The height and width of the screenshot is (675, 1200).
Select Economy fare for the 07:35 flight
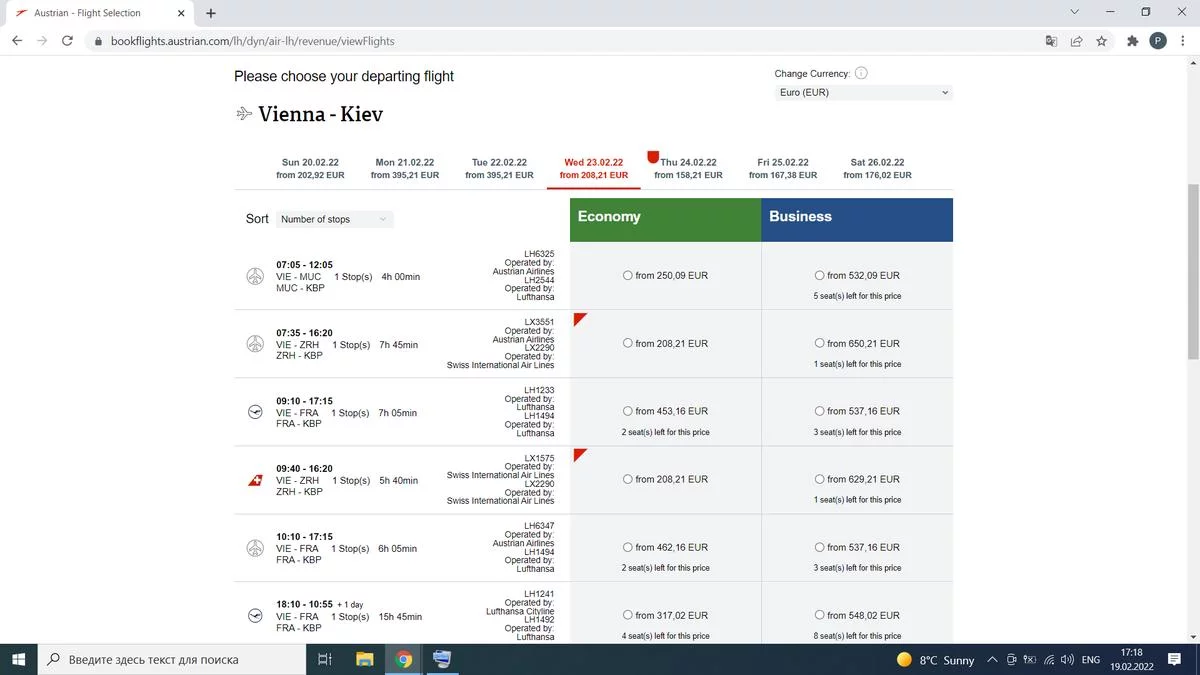click(627, 343)
